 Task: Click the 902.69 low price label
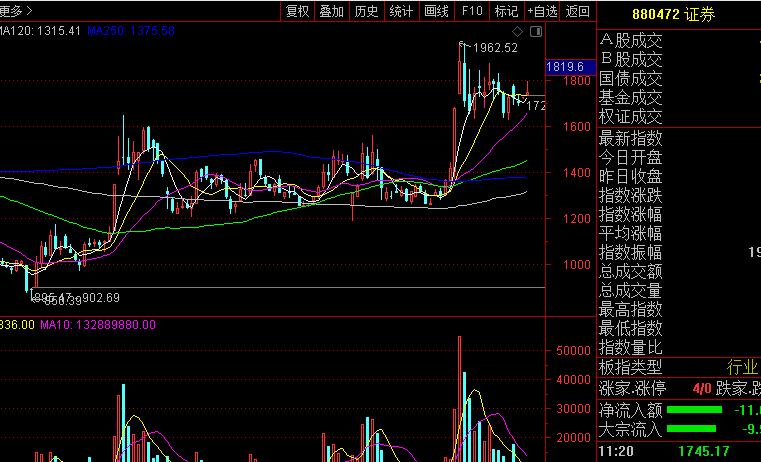pos(100,297)
